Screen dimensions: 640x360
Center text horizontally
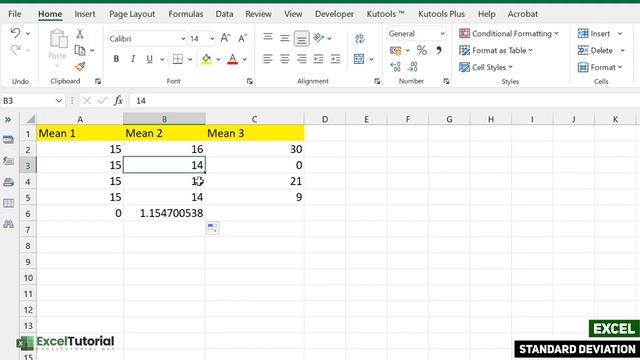click(x=284, y=59)
